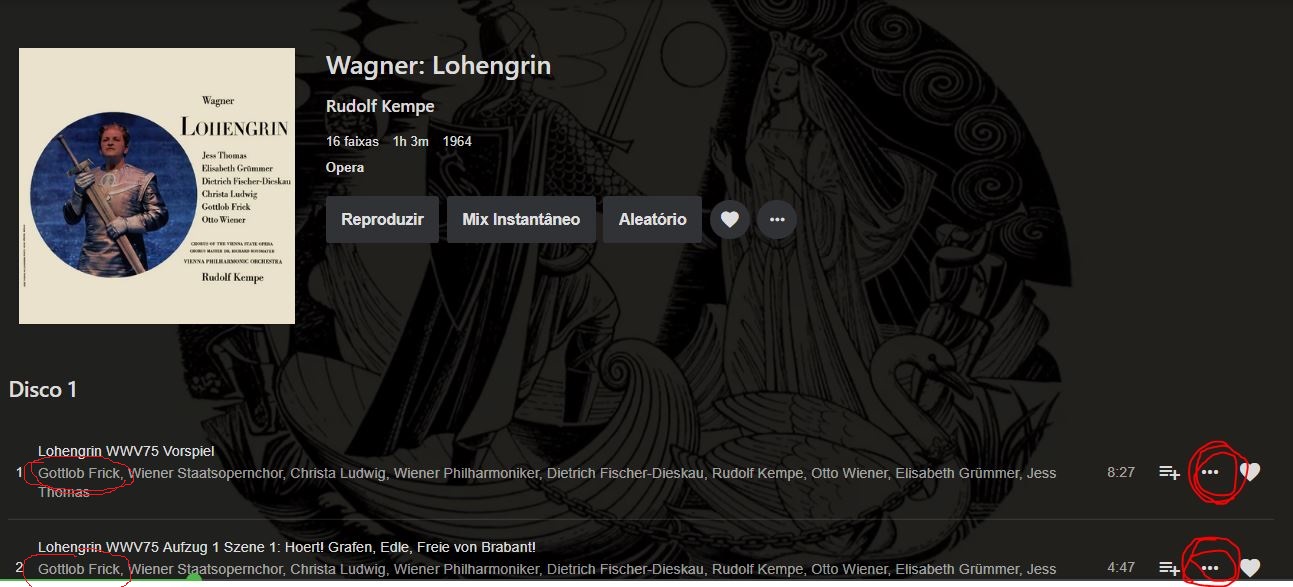Viewport: 1293px width, 587px height.
Task: Click the Reproduzir button
Action: click(382, 219)
